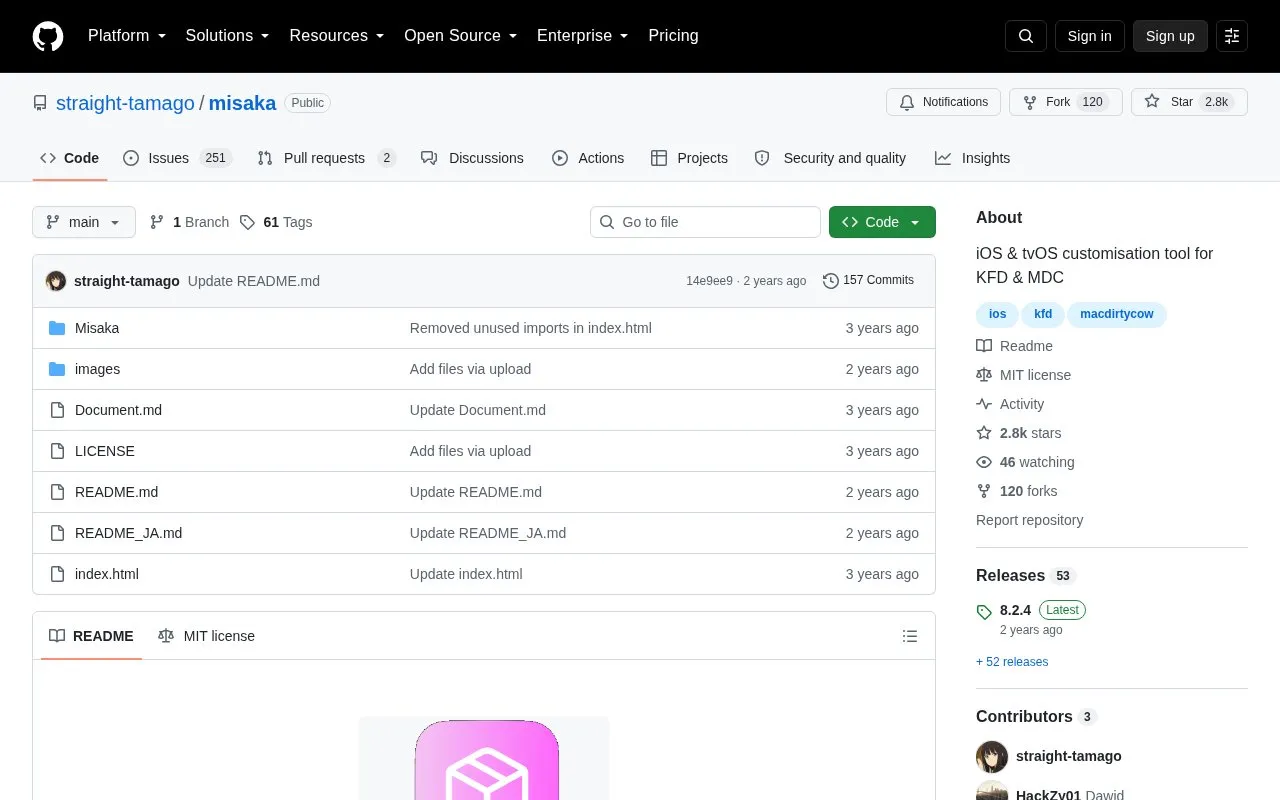Switch to the Insights tab
Viewport: 1280px width, 800px height.
[x=973, y=158]
